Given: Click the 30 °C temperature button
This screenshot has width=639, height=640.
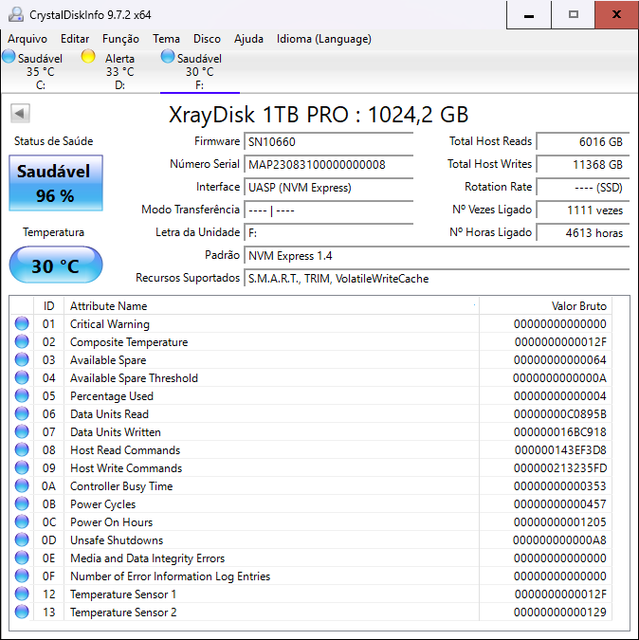Looking at the screenshot, I should pyautogui.click(x=56, y=265).
